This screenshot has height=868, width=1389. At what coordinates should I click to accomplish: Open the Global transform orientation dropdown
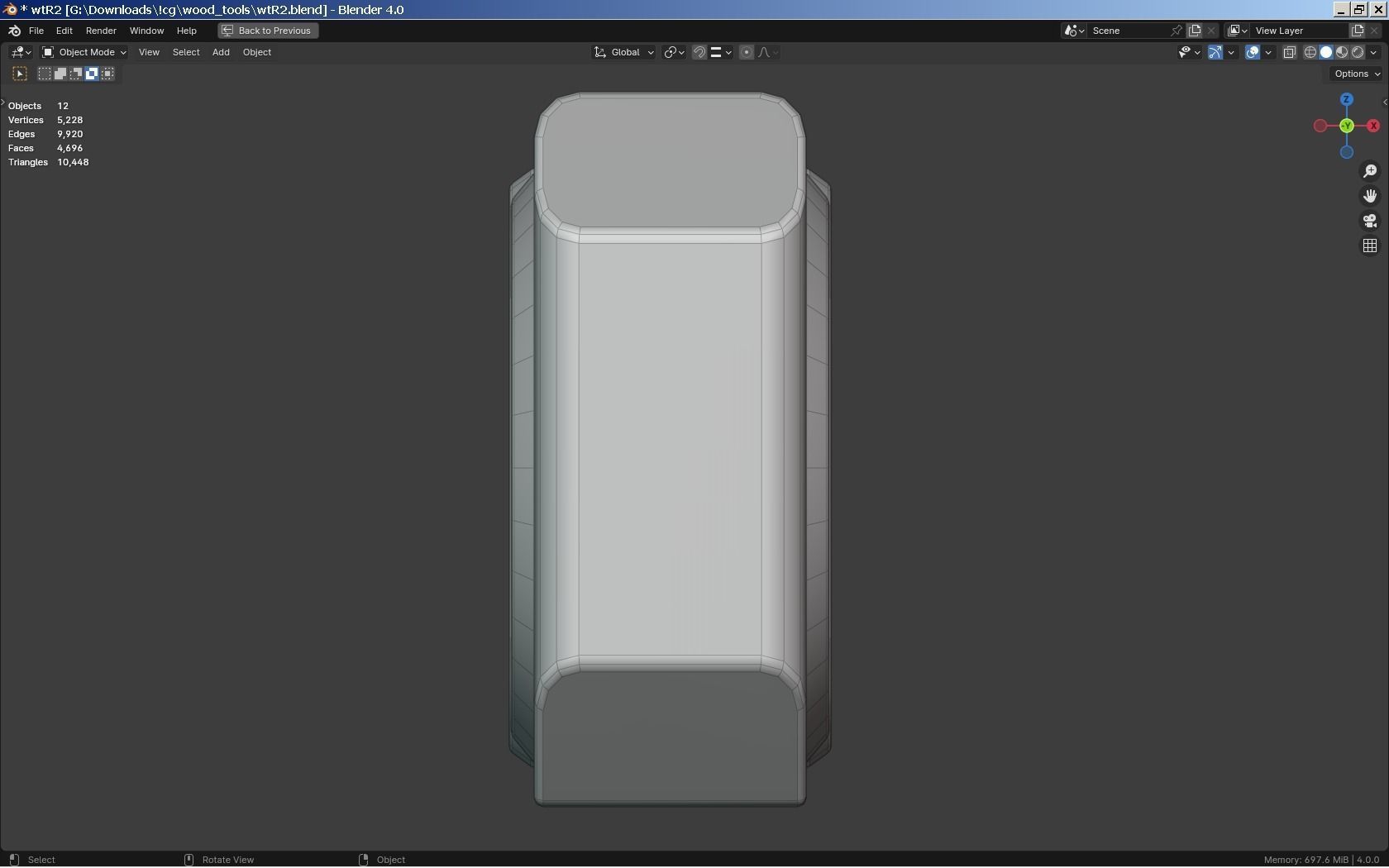tap(624, 52)
